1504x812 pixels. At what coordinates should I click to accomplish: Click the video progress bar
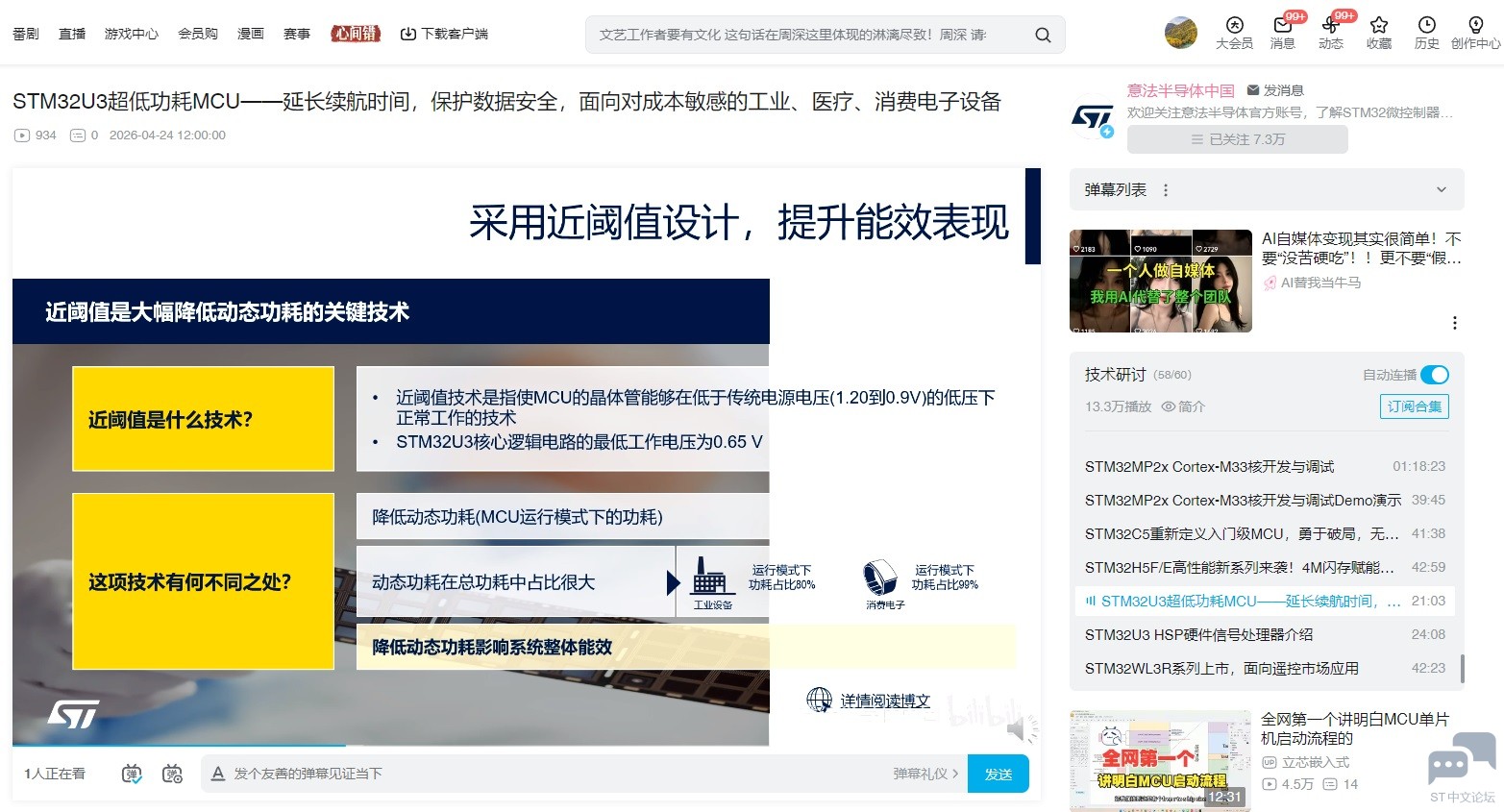(390, 745)
